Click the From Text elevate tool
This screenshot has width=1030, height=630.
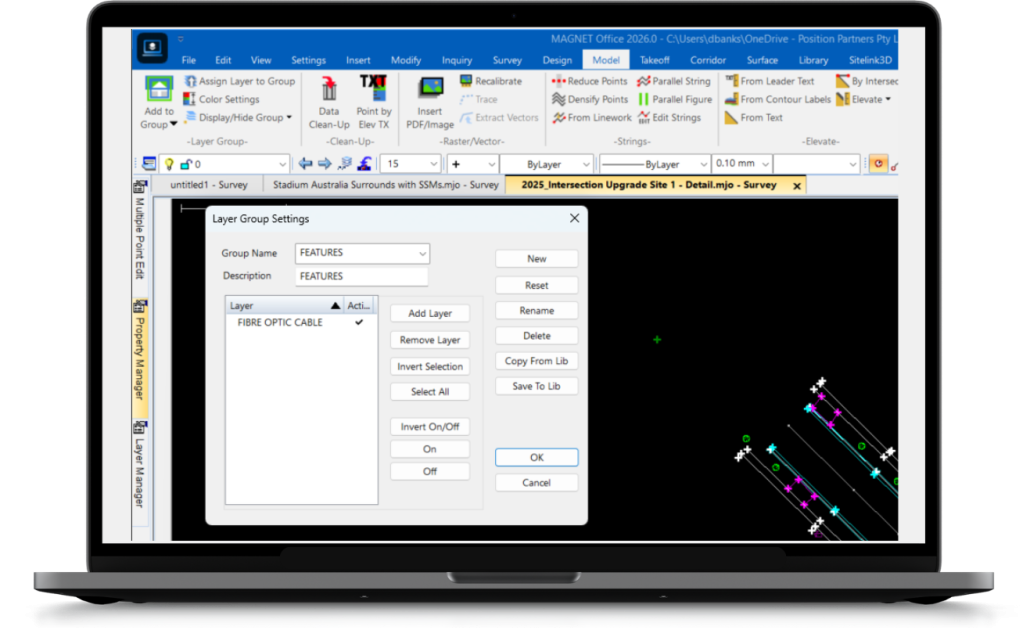click(754, 118)
